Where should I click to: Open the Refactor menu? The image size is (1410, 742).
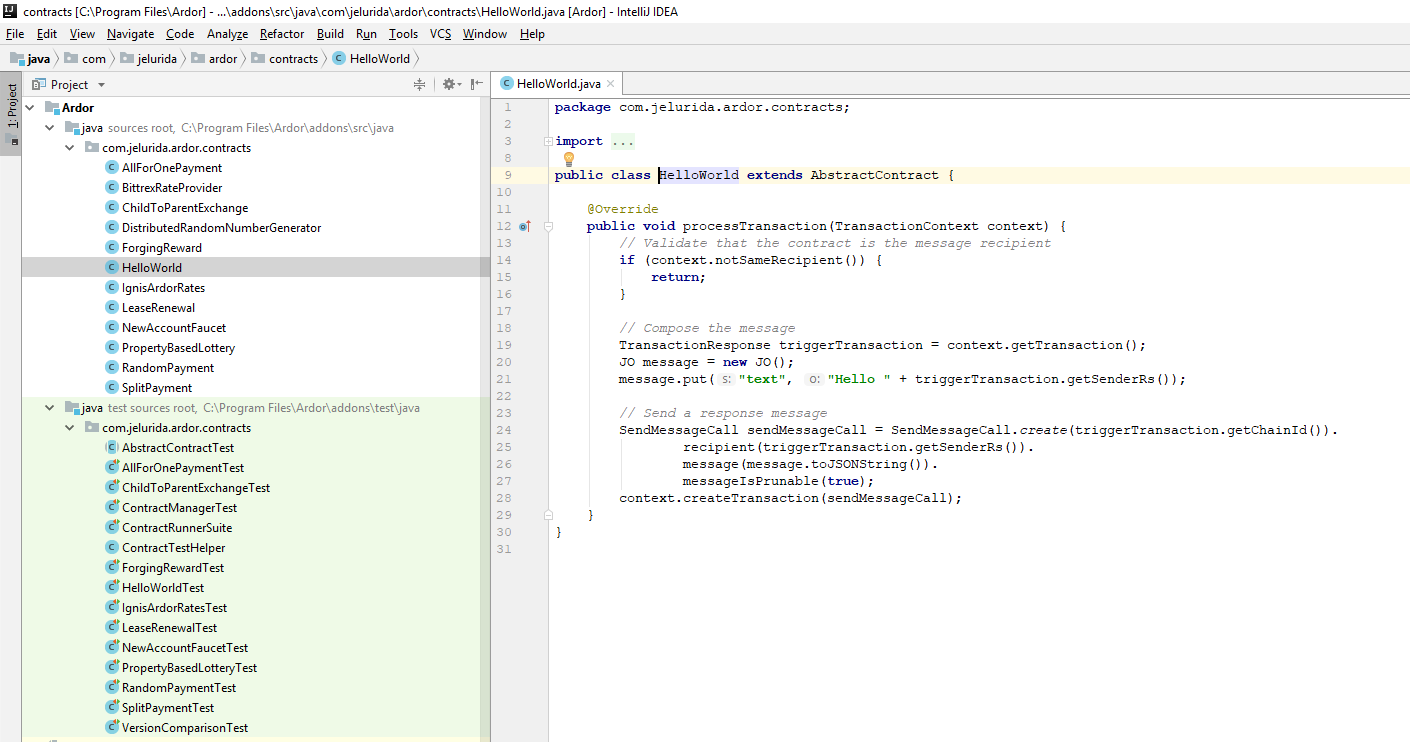pos(281,33)
